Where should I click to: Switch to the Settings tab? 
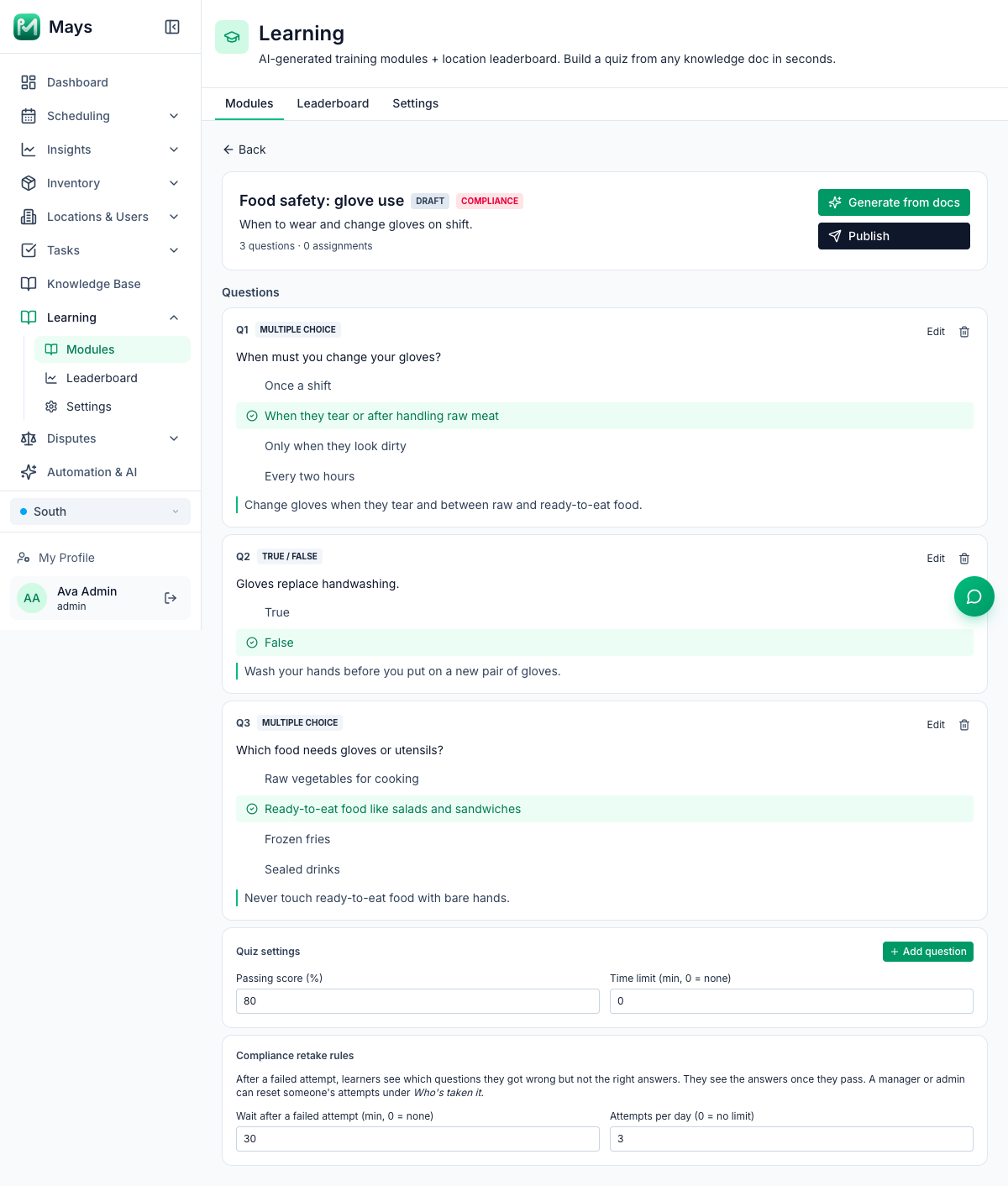[x=416, y=103]
